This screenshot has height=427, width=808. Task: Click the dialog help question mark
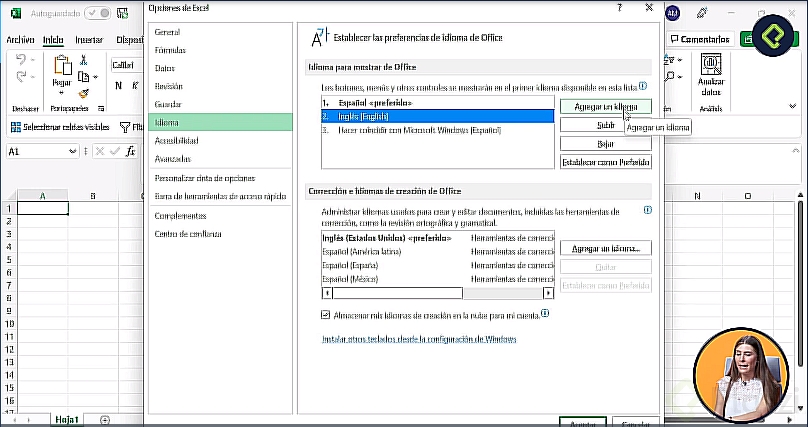coord(619,8)
